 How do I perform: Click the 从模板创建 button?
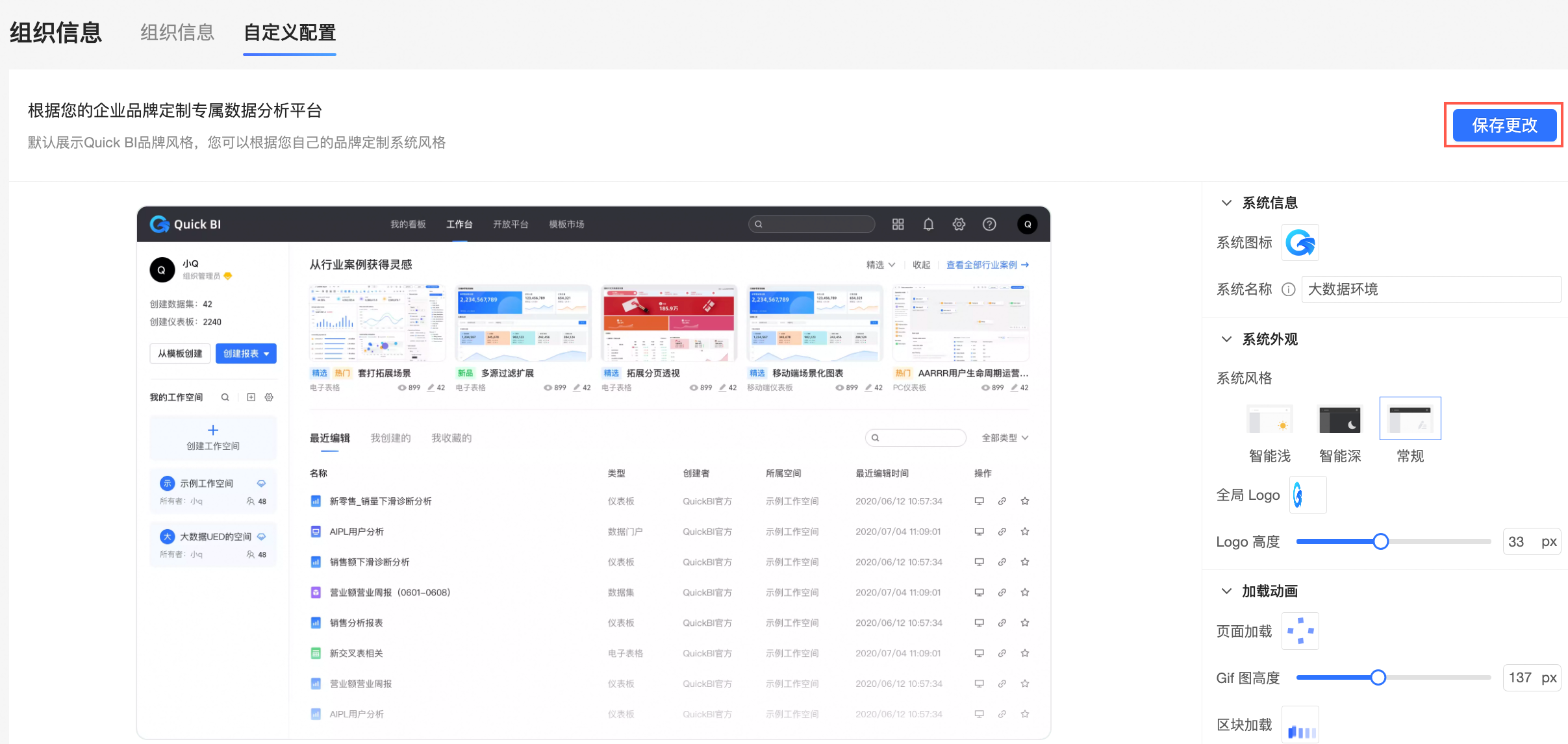(180, 354)
